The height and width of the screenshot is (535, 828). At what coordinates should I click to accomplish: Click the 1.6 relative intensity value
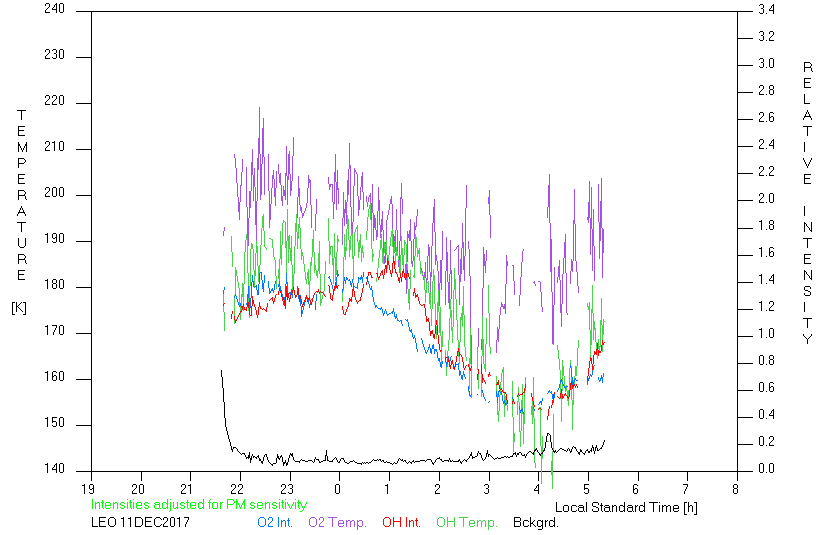766,252
